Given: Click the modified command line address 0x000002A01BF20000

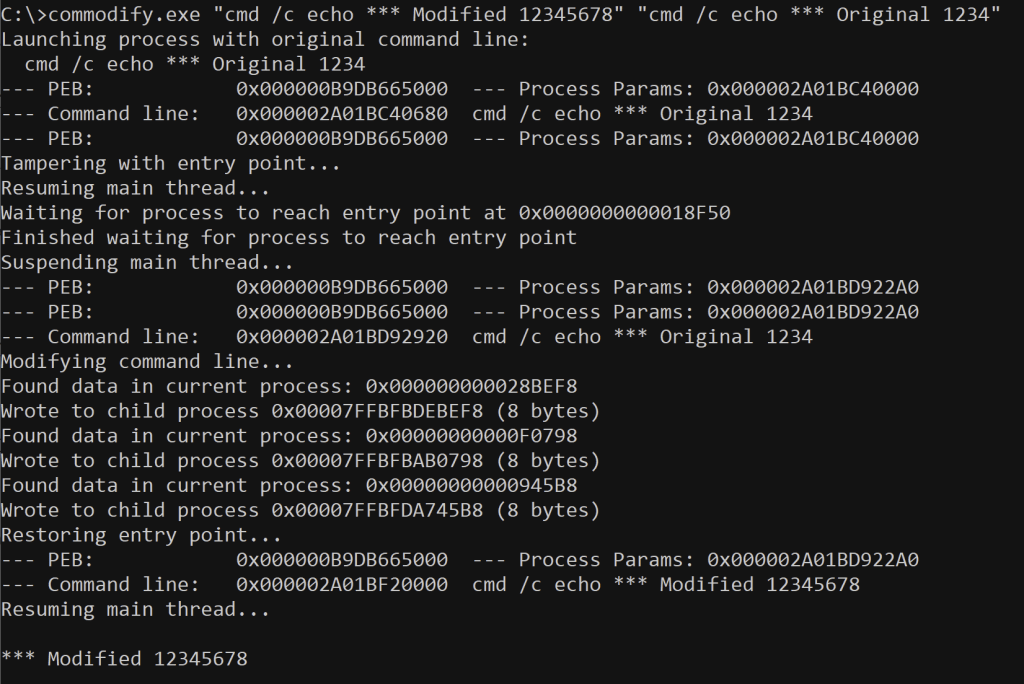Looking at the screenshot, I should (x=342, y=585).
